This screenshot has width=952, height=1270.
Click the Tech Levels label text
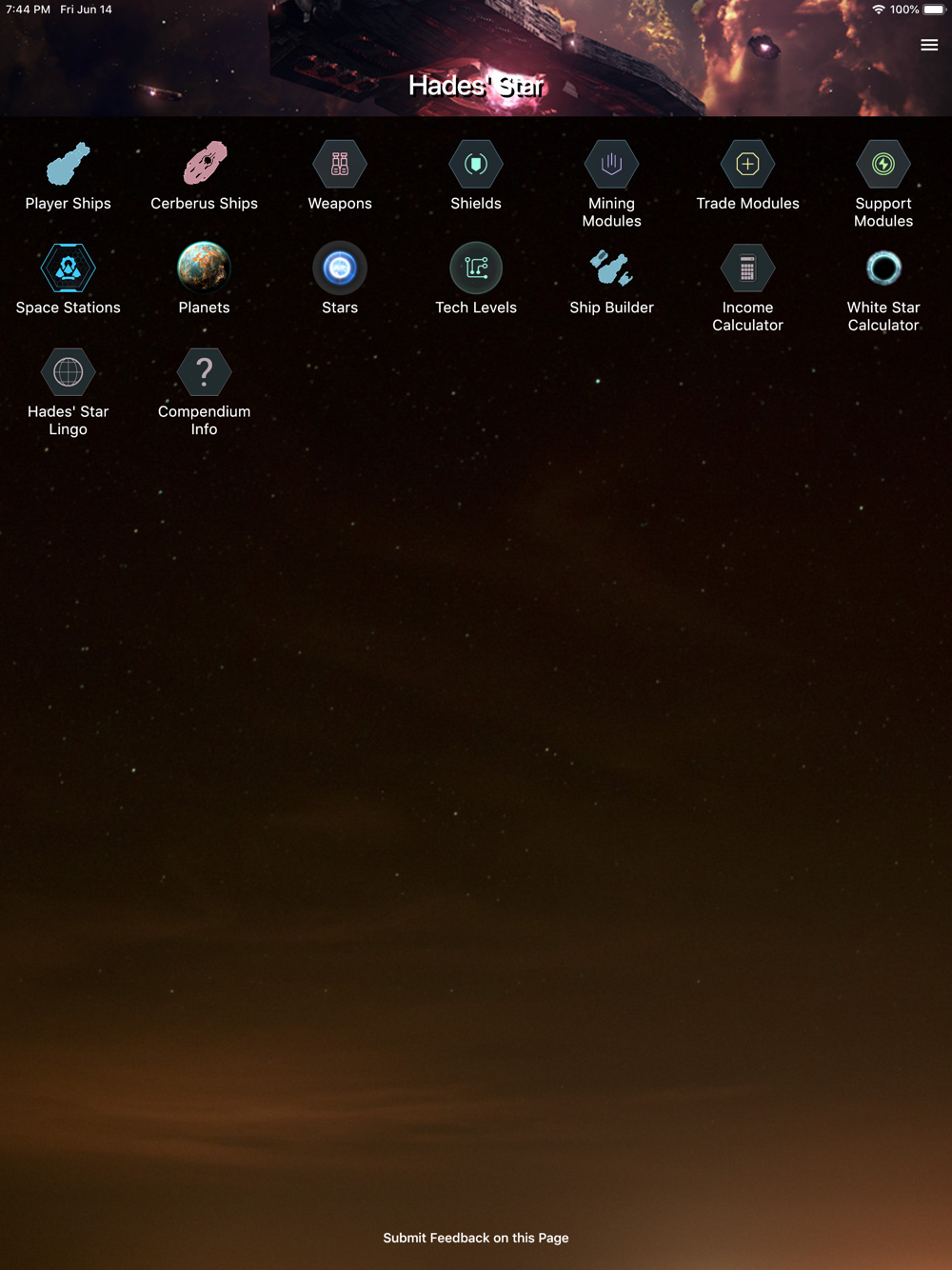coord(476,308)
